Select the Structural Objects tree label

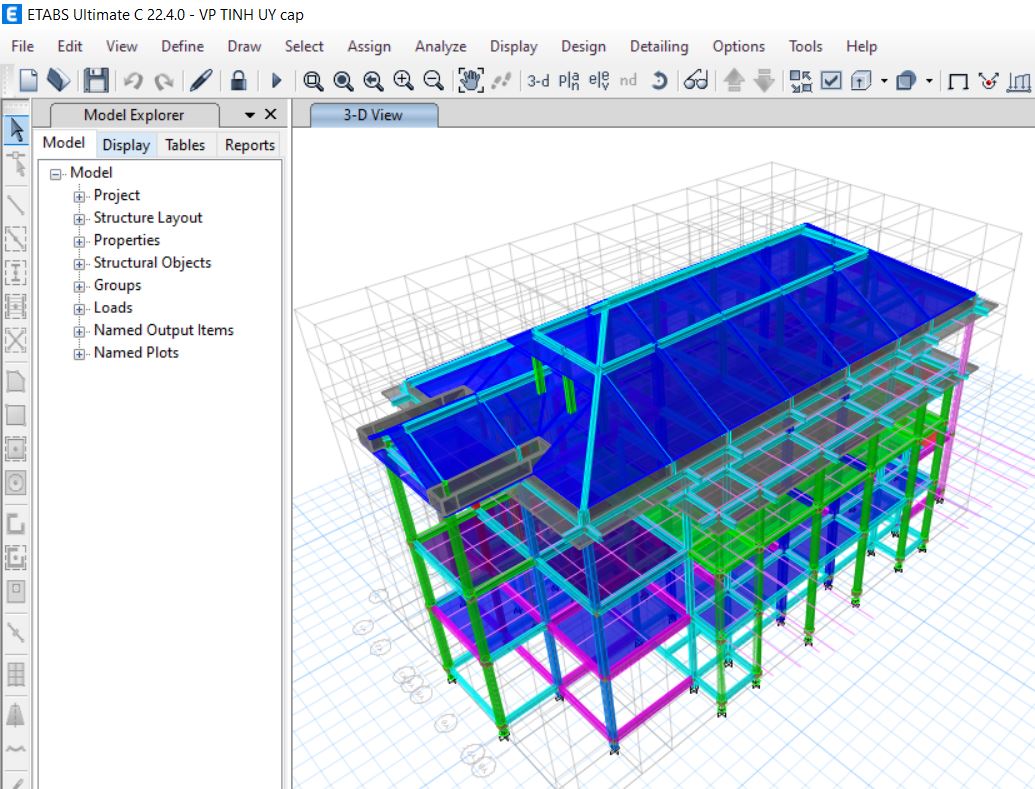tap(152, 263)
